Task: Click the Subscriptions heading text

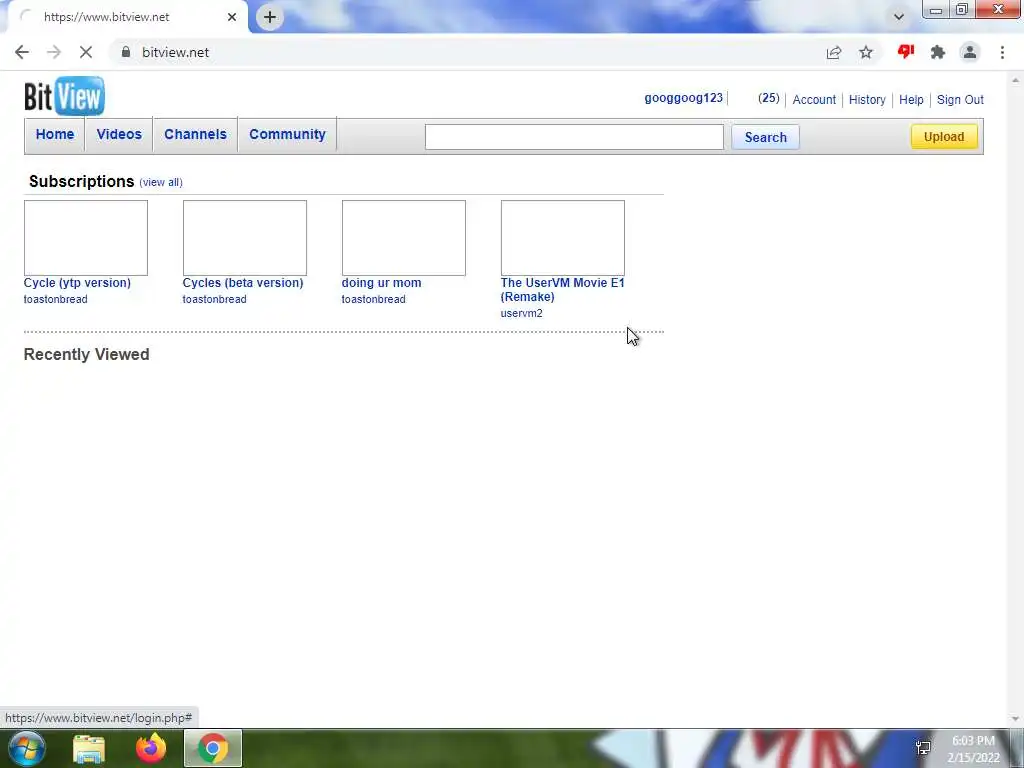Action: coord(82,182)
